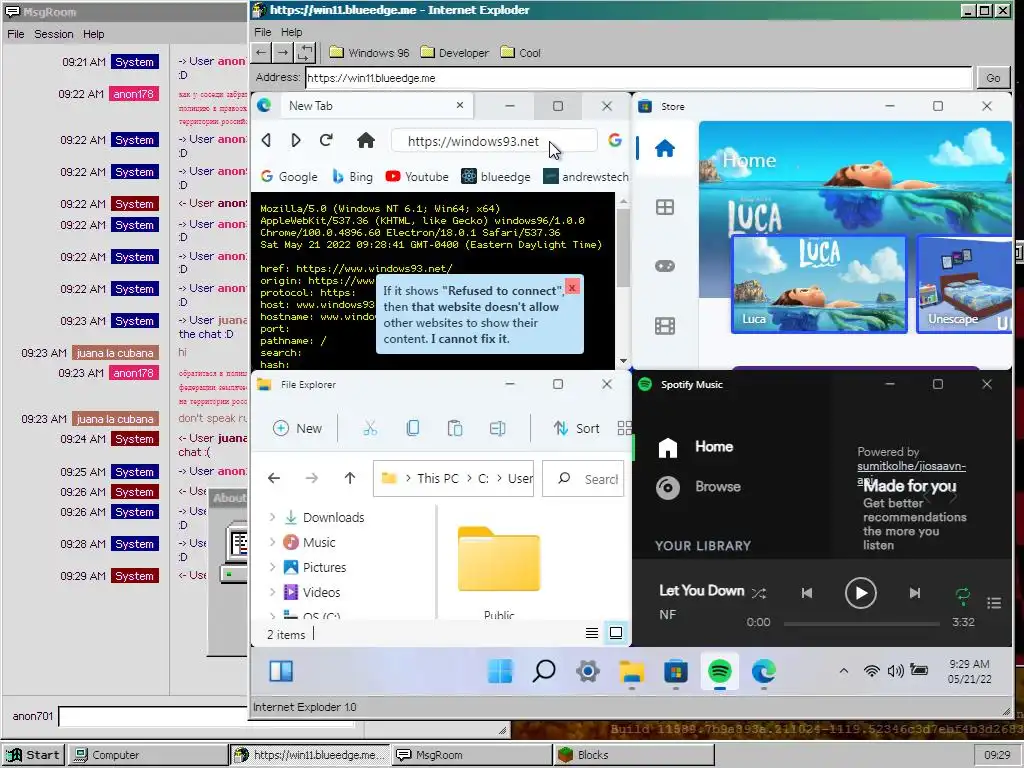This screenshot has height=768, width=1024.
Task: Toggle repeat in Spotify player
Action: [x=963, y=594]
